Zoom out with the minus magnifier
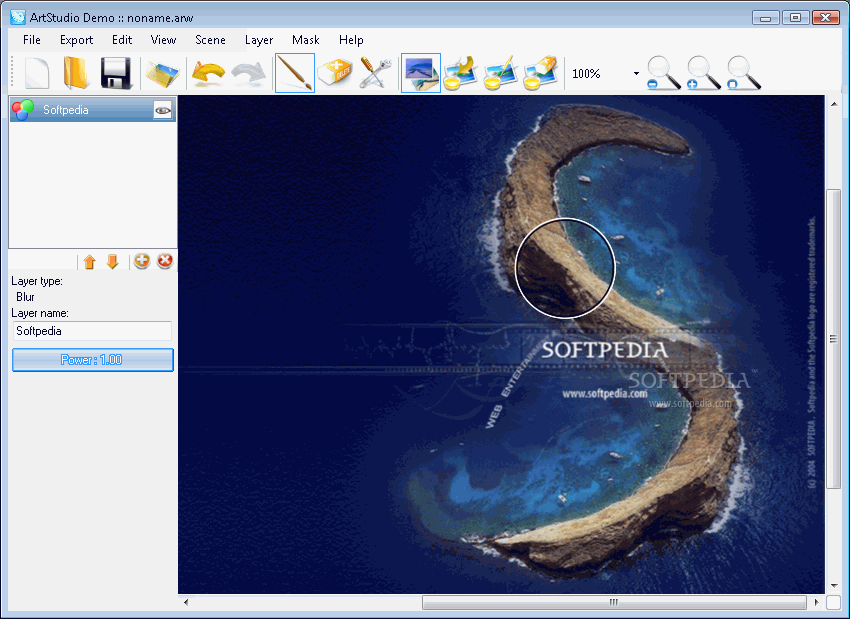 coord(664,73)
